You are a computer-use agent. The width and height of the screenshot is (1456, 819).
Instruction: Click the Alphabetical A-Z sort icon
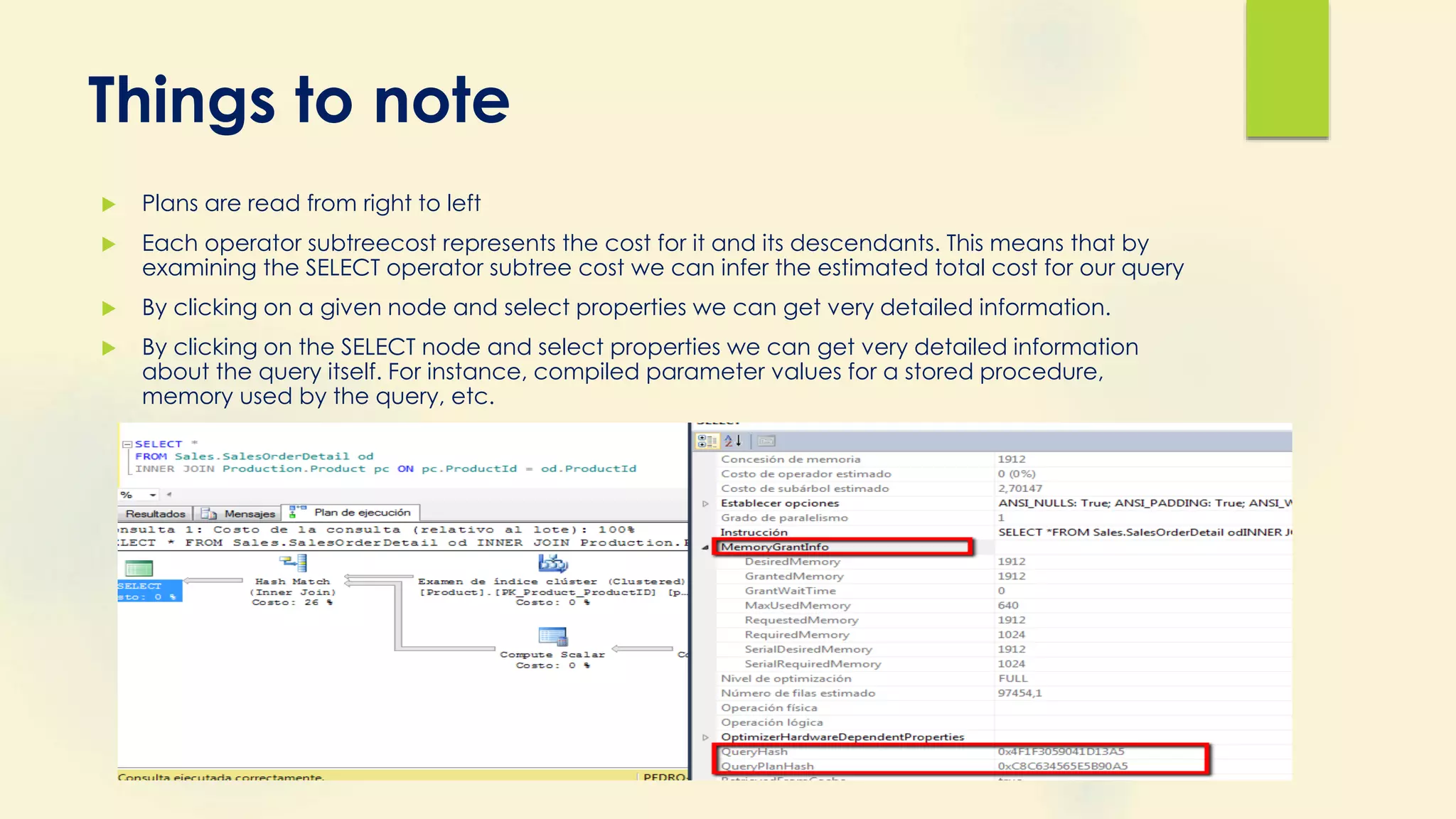[x=734, y=441]
